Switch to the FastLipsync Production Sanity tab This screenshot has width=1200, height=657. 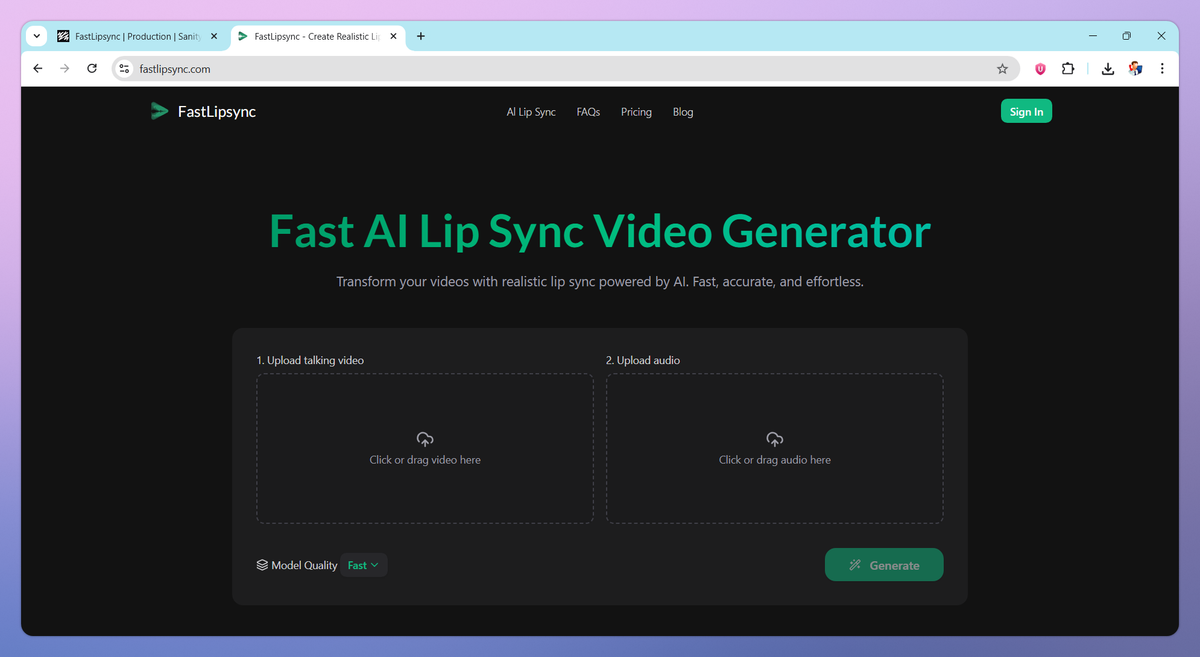pyautogui.click(x=138, y=36)
